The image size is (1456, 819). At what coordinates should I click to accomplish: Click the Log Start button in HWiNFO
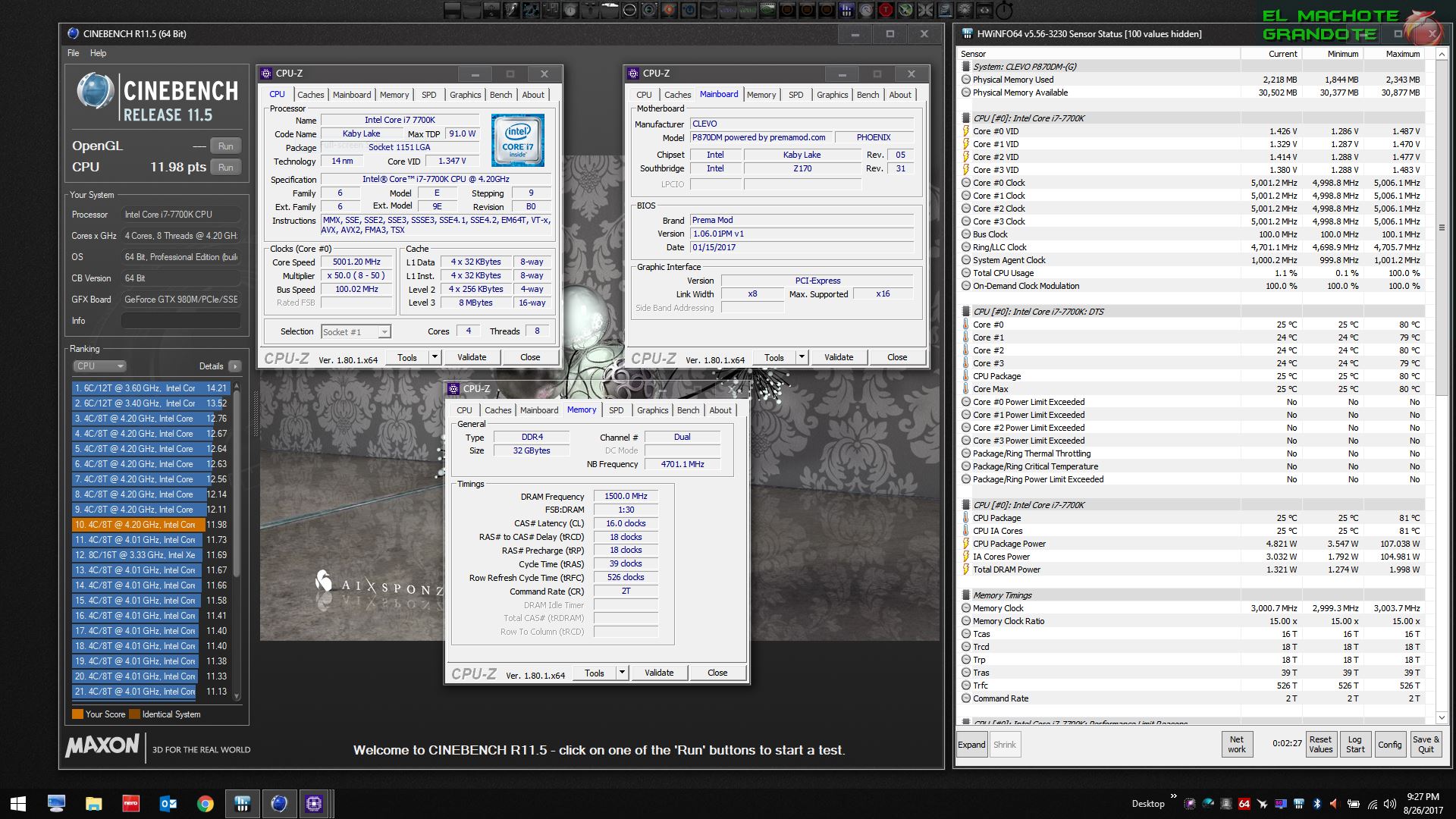pyautogui.click(x=1355, y=744)
